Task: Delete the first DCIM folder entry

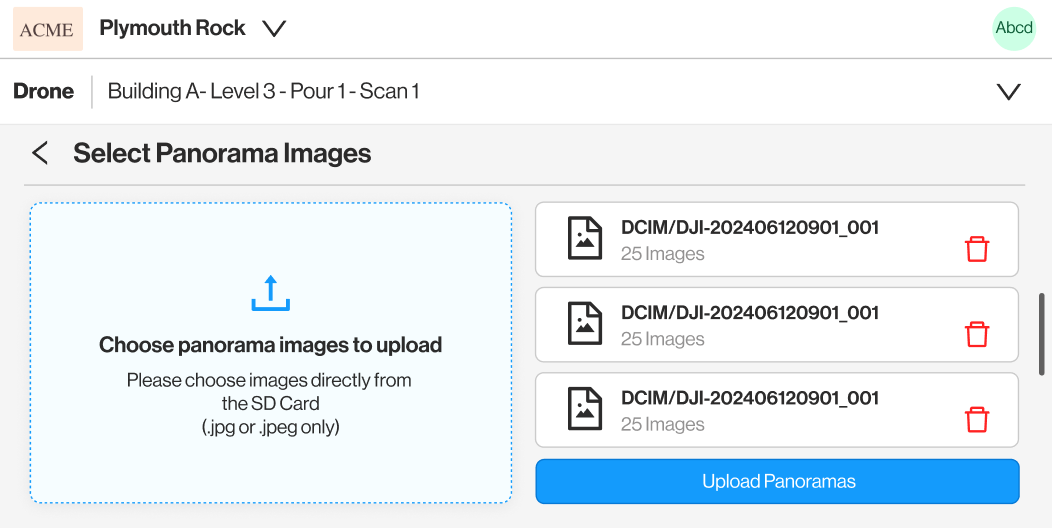Action: point(976,249)
